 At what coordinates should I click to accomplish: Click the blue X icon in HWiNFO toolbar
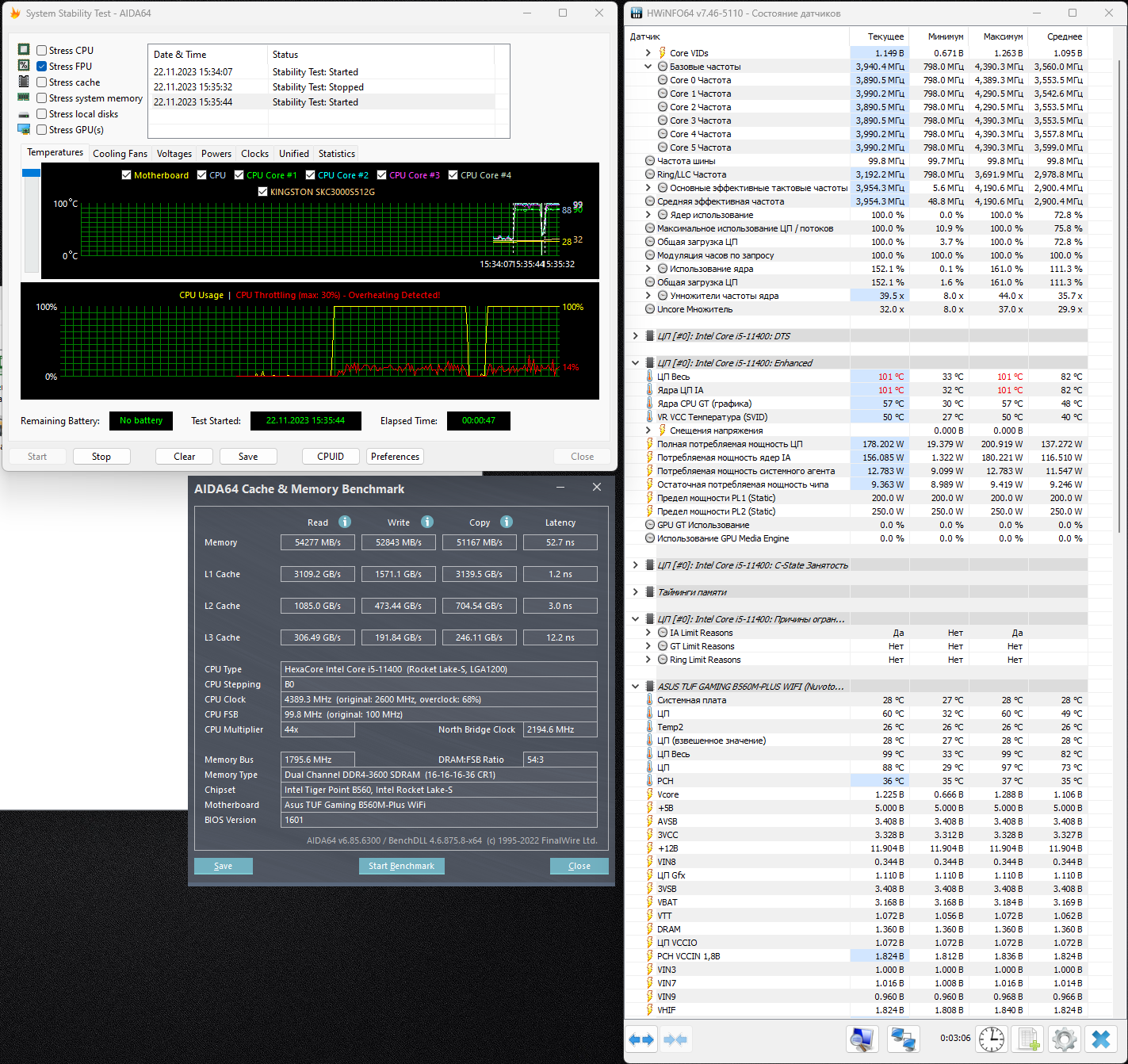pyautogui.click(x=1101, y=1039)
